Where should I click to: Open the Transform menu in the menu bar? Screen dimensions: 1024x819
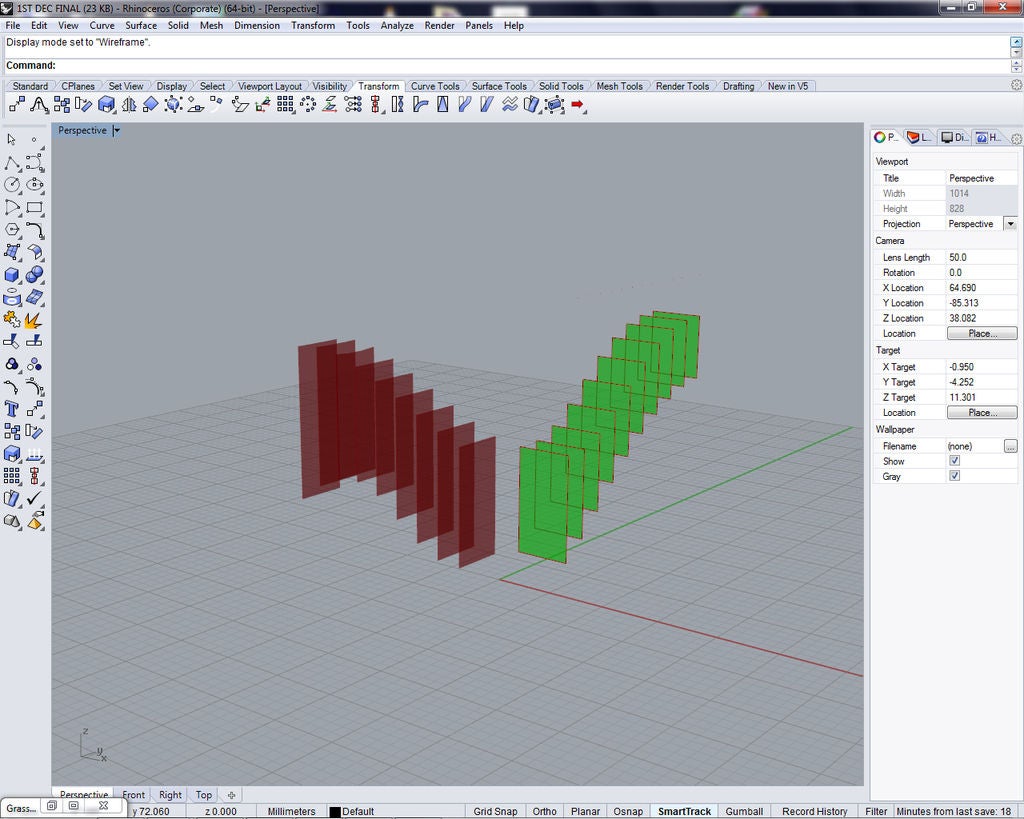pos(313,25)
